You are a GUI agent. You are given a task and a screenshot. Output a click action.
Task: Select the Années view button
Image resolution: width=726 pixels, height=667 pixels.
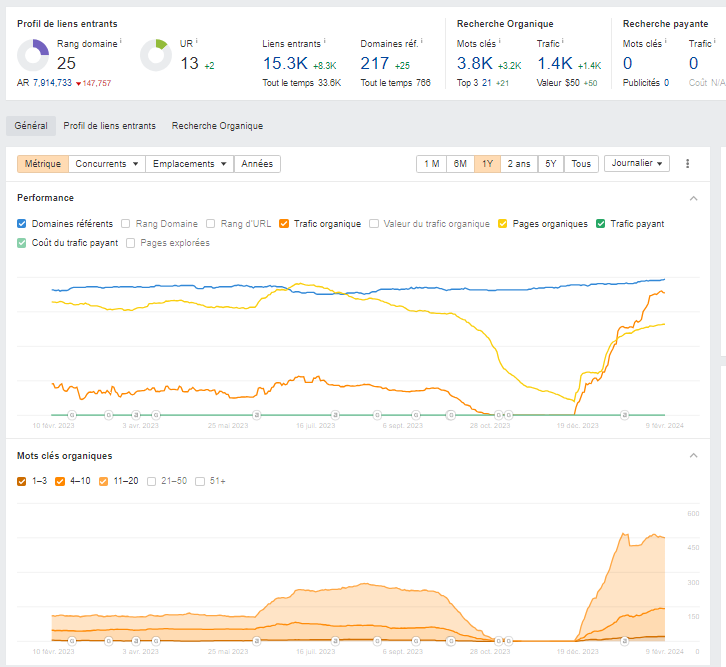[257, 164]
